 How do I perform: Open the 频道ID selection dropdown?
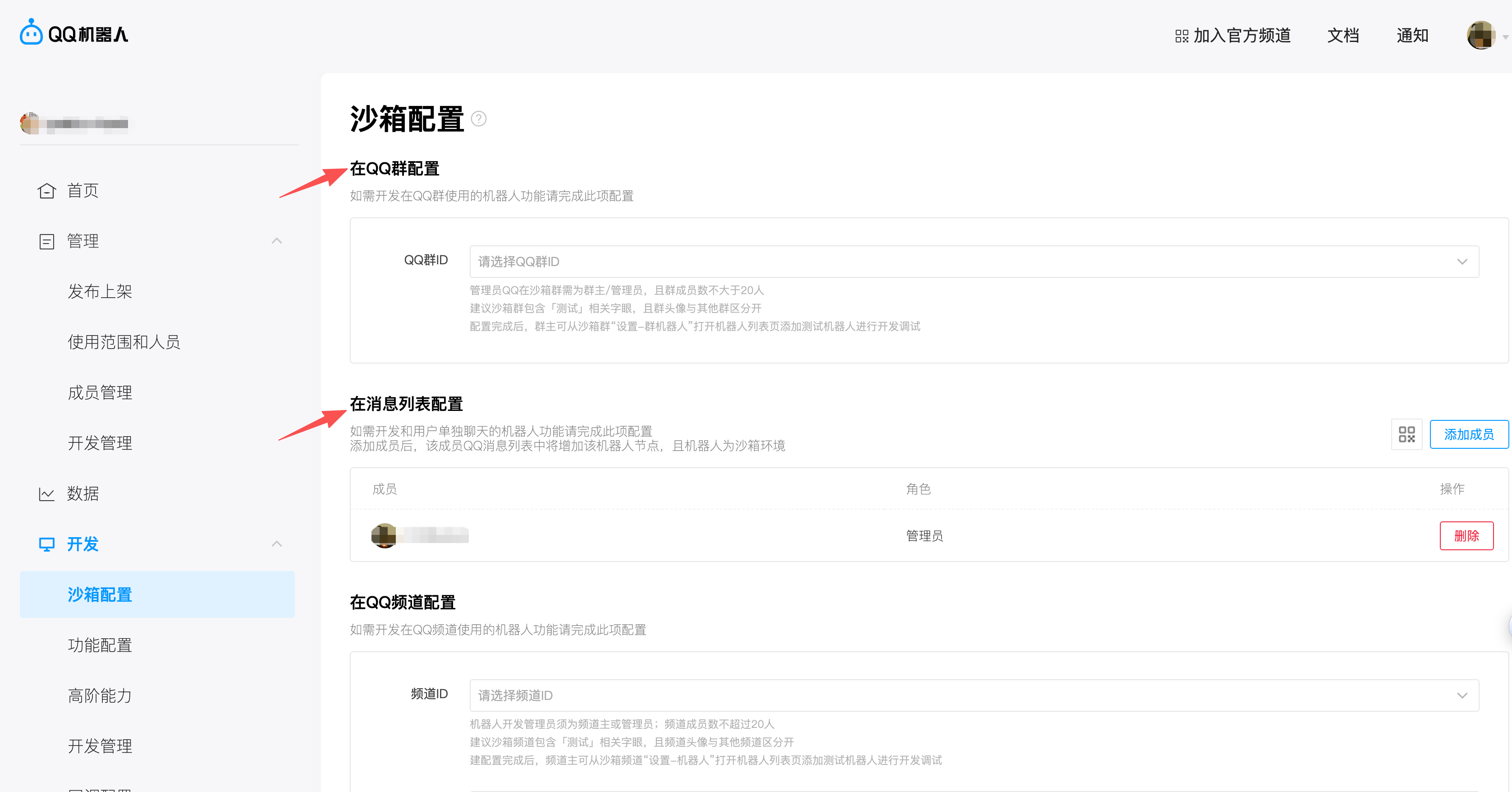(x=1462, y=695)
